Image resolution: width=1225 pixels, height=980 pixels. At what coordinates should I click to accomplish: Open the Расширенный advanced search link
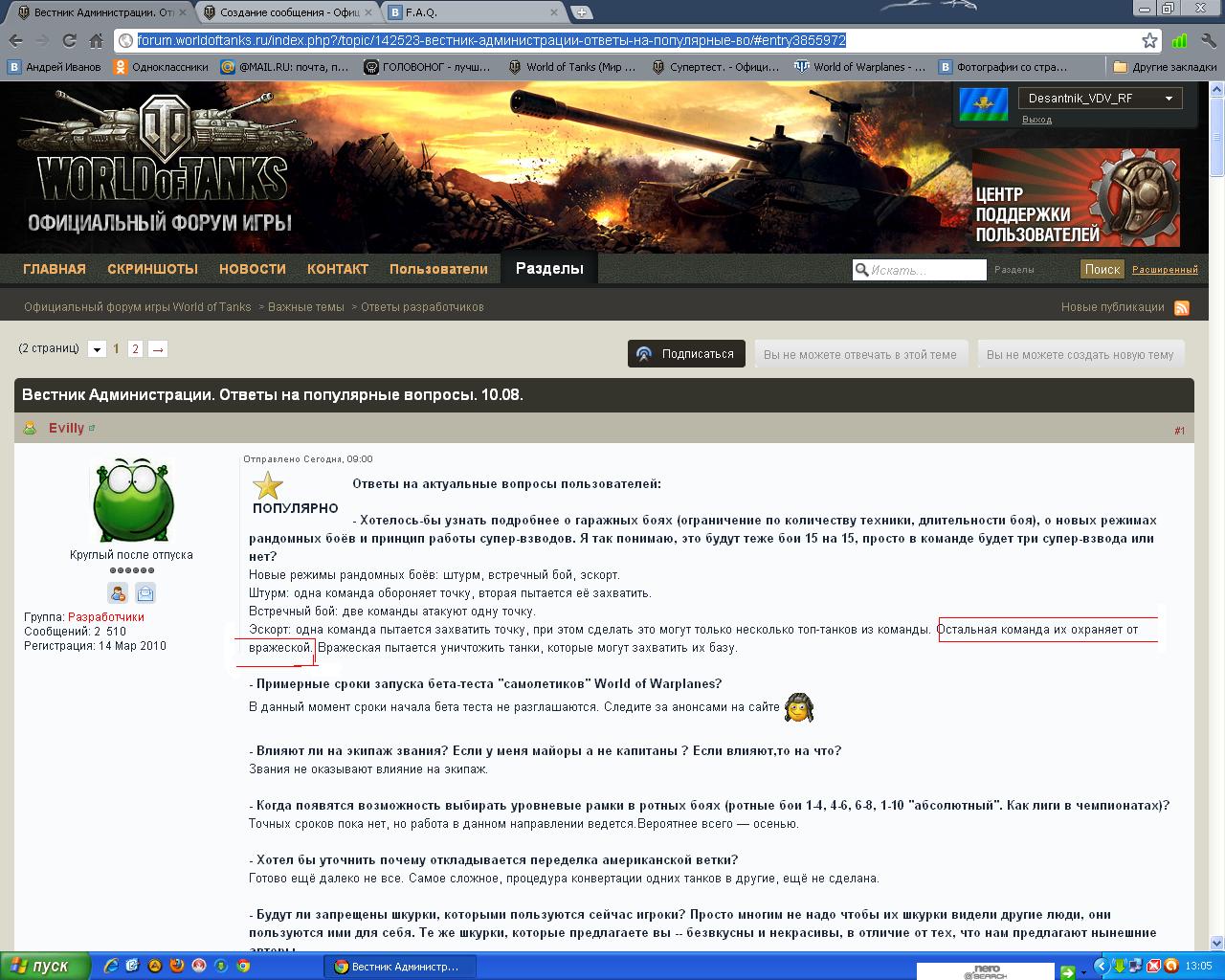1165,270
